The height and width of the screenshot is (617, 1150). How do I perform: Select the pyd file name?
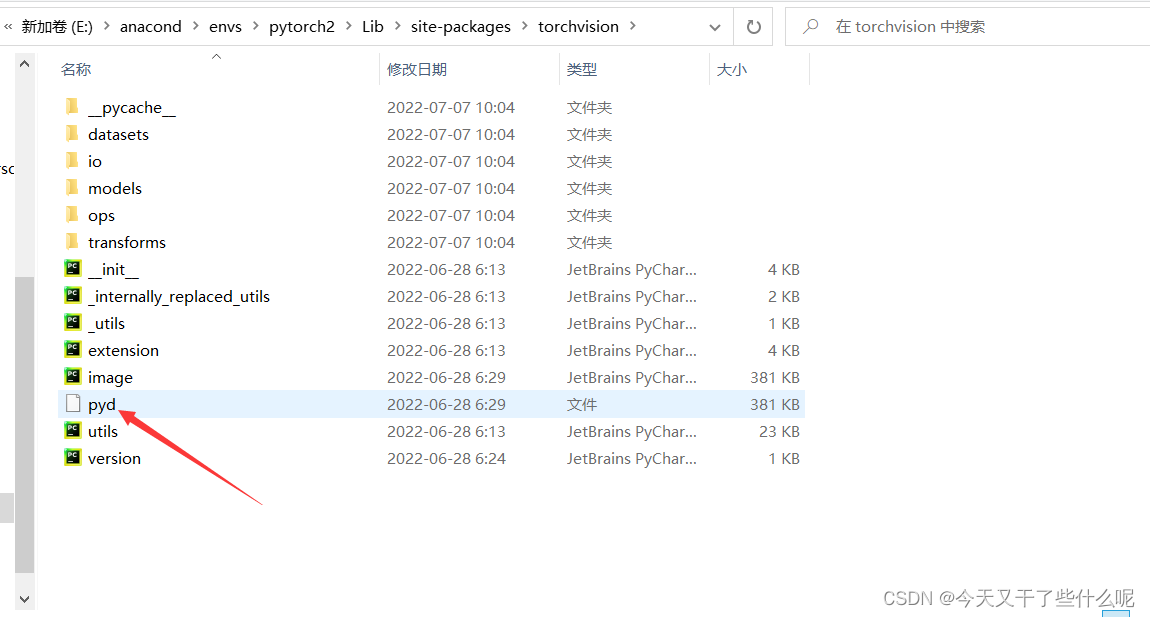click(x=102, y=405)
